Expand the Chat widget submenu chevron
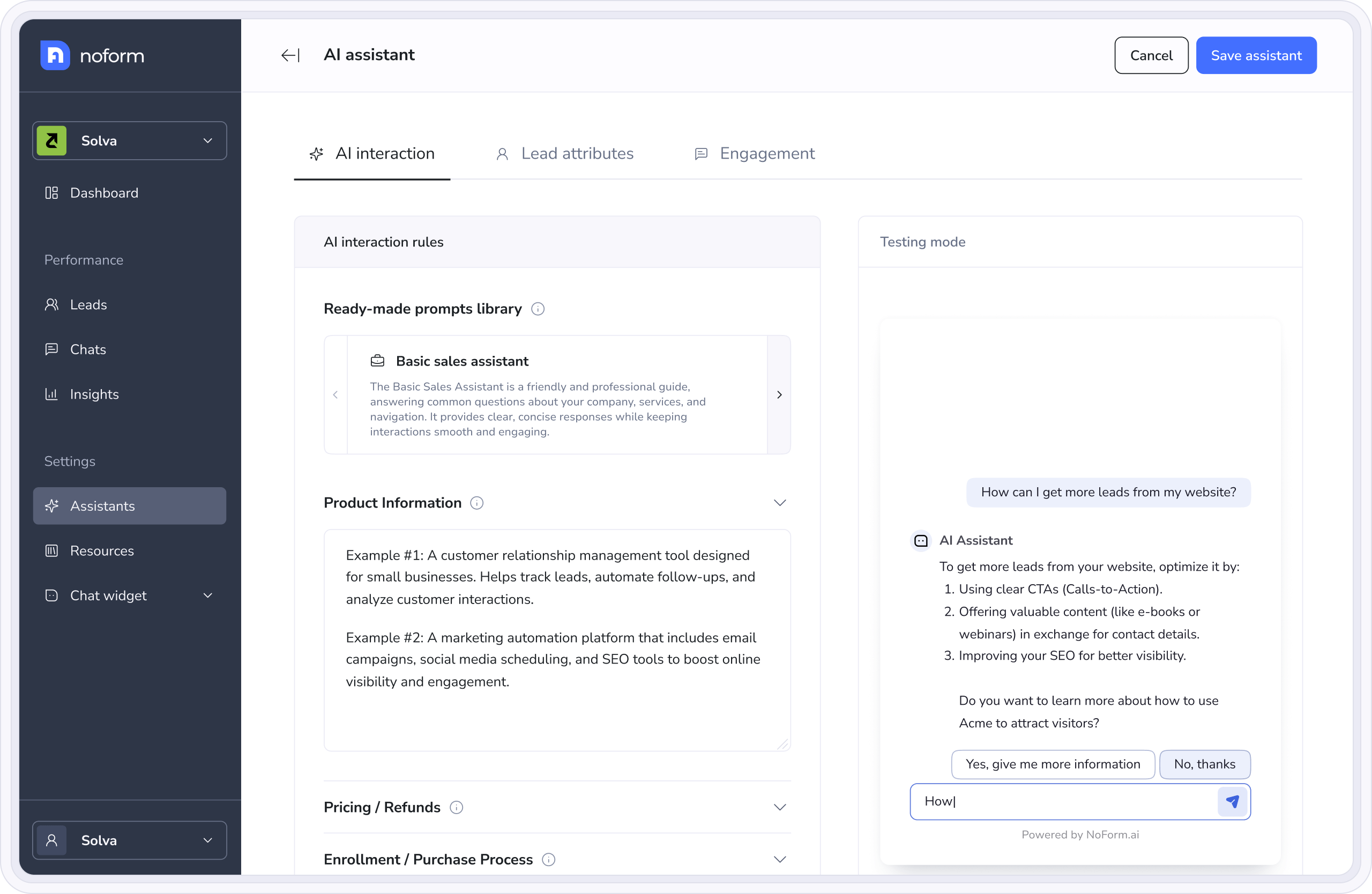 pyautogui.click(x=208, y=595)
